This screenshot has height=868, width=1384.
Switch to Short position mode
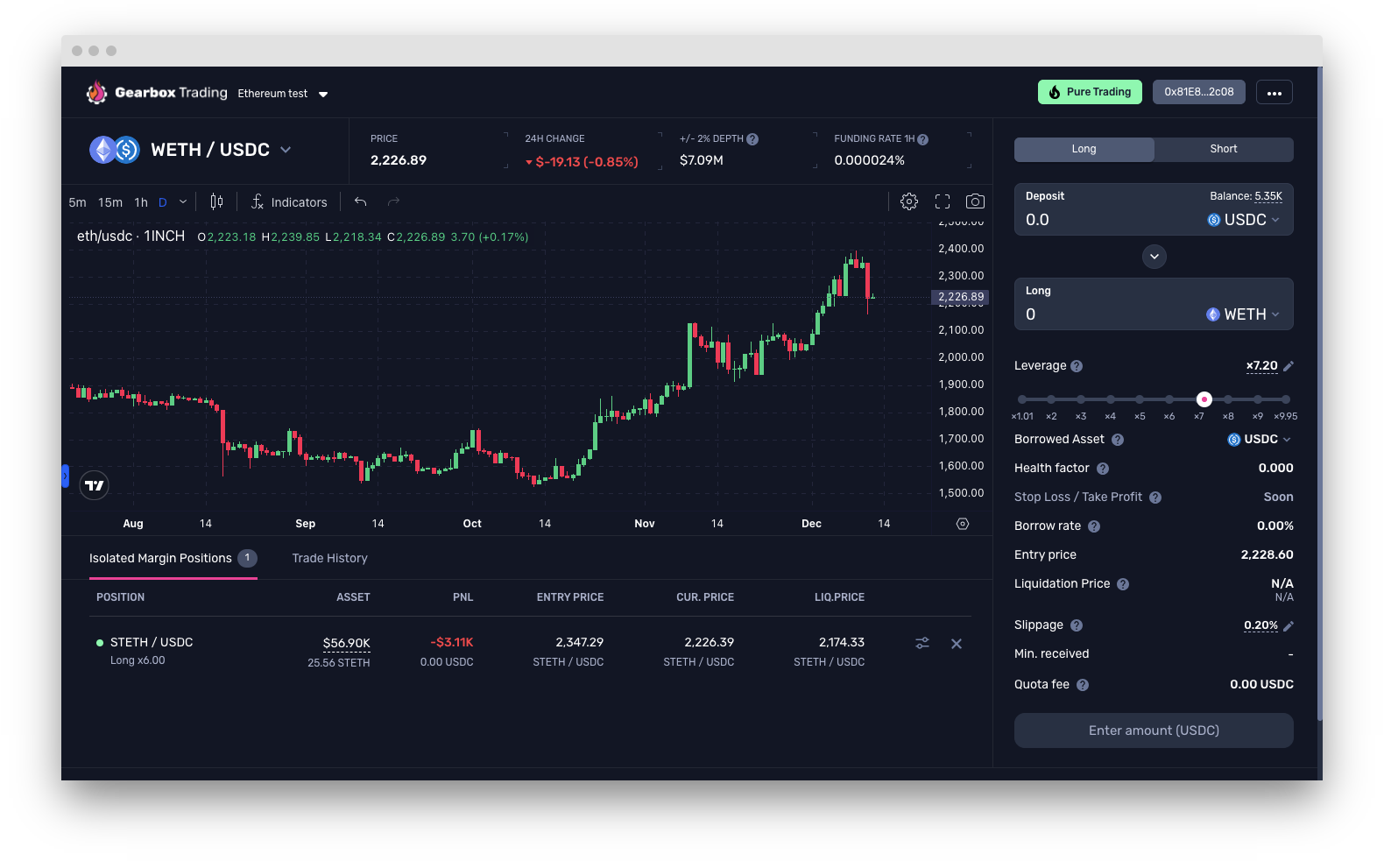(x=1223, y=149)
